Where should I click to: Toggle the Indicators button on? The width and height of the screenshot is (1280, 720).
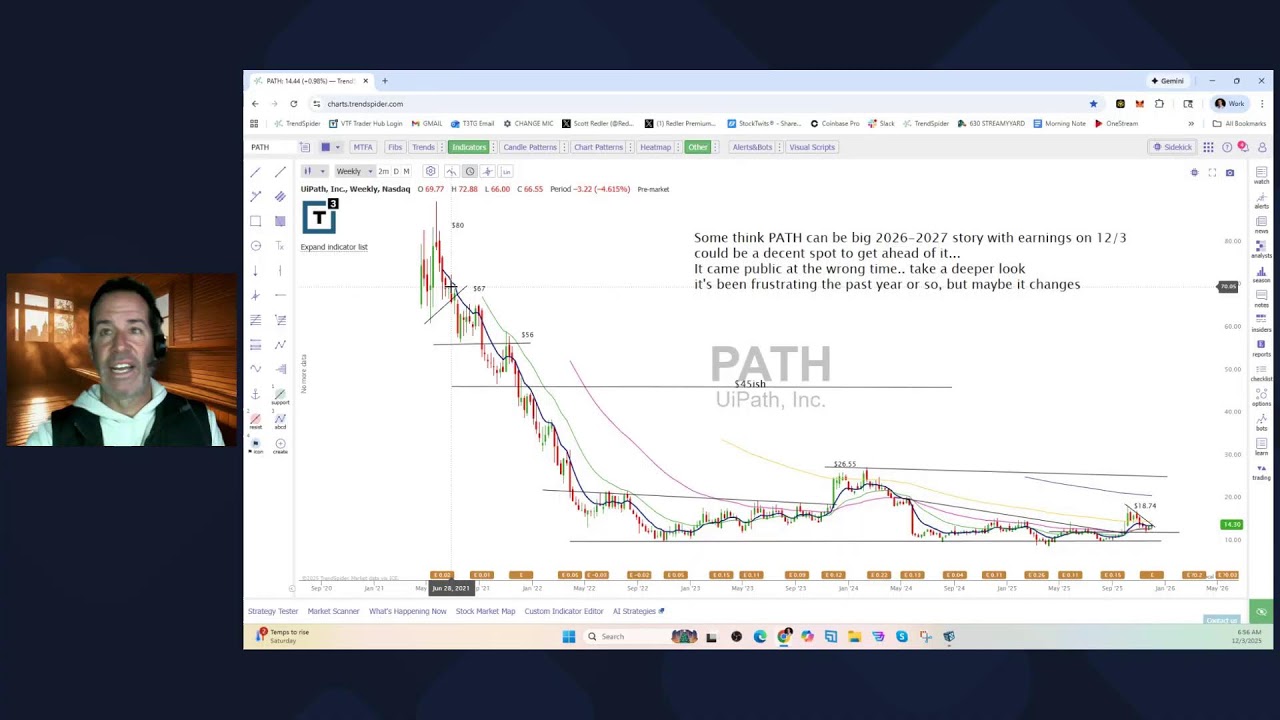[x=468, y=147]
